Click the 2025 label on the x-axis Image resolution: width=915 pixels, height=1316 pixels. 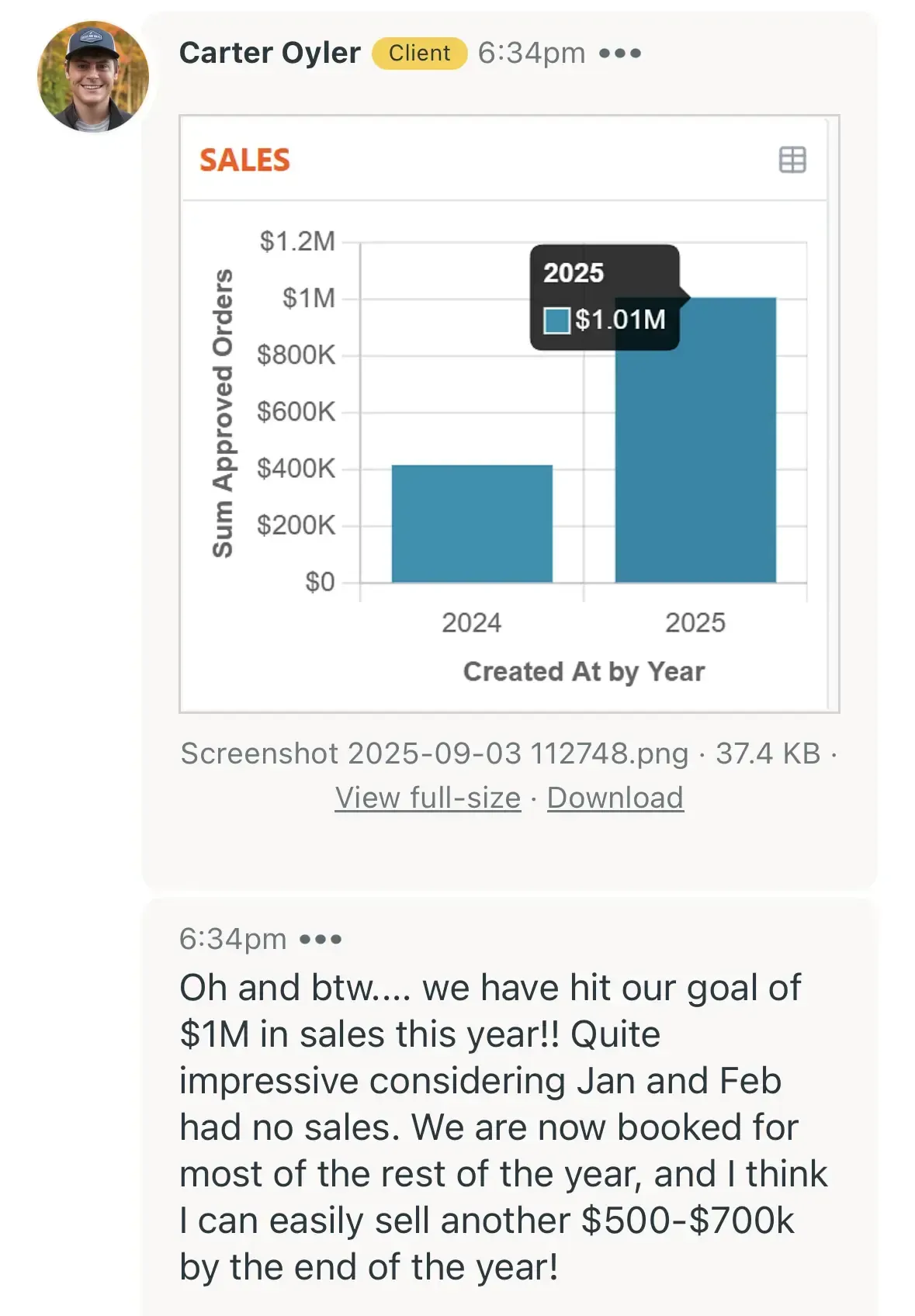point(695,622)
